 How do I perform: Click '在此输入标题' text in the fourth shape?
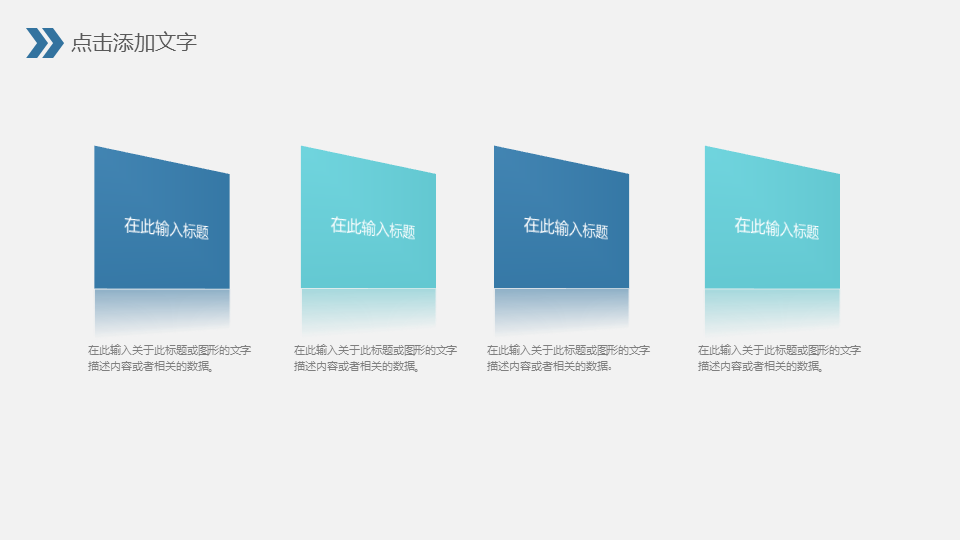click(776, 228)
